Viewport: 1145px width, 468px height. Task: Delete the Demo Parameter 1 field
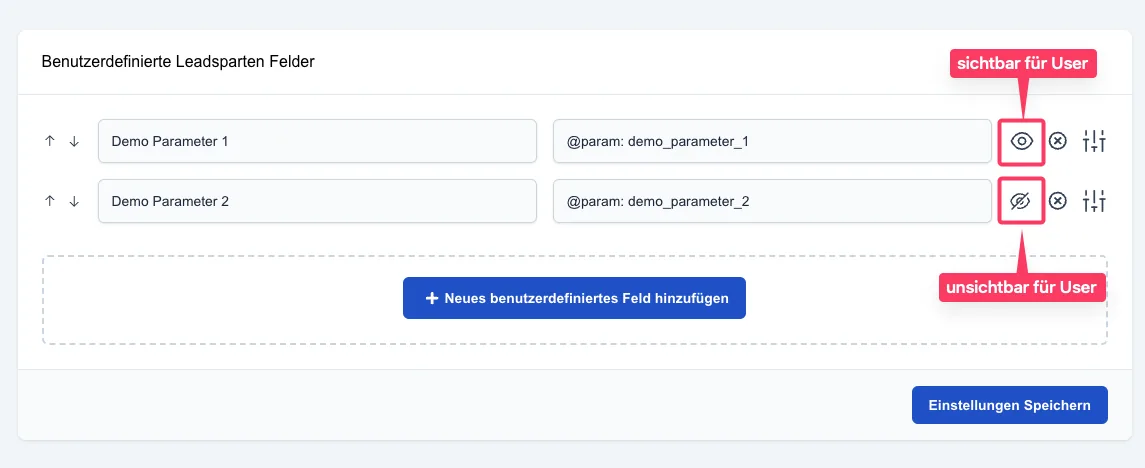[1057, 141]
